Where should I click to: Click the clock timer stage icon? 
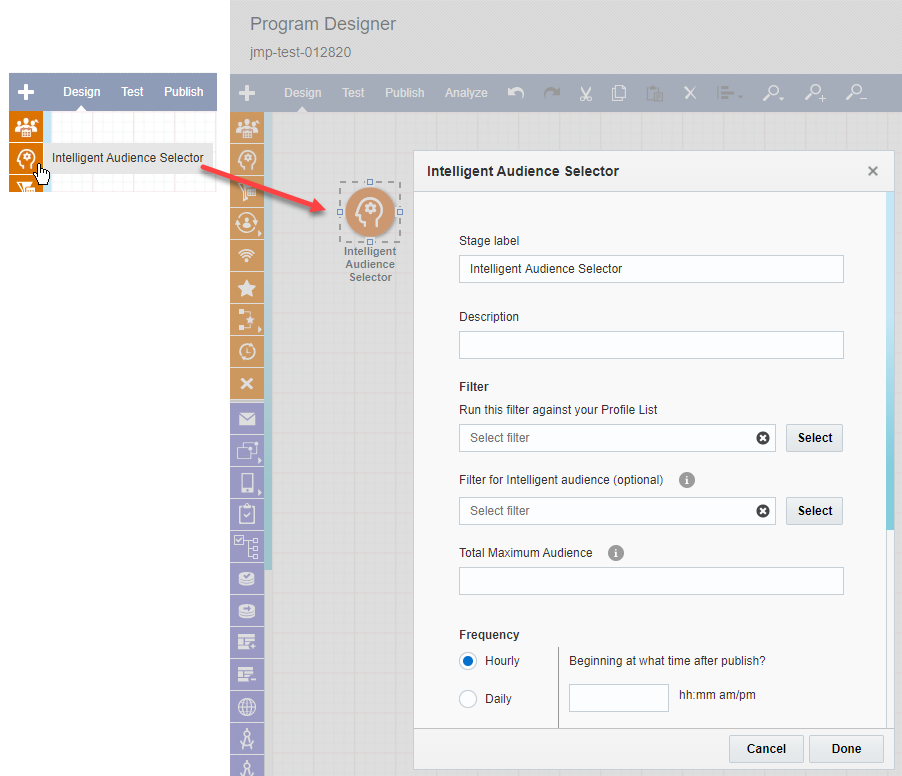click(x=247, y=351)
